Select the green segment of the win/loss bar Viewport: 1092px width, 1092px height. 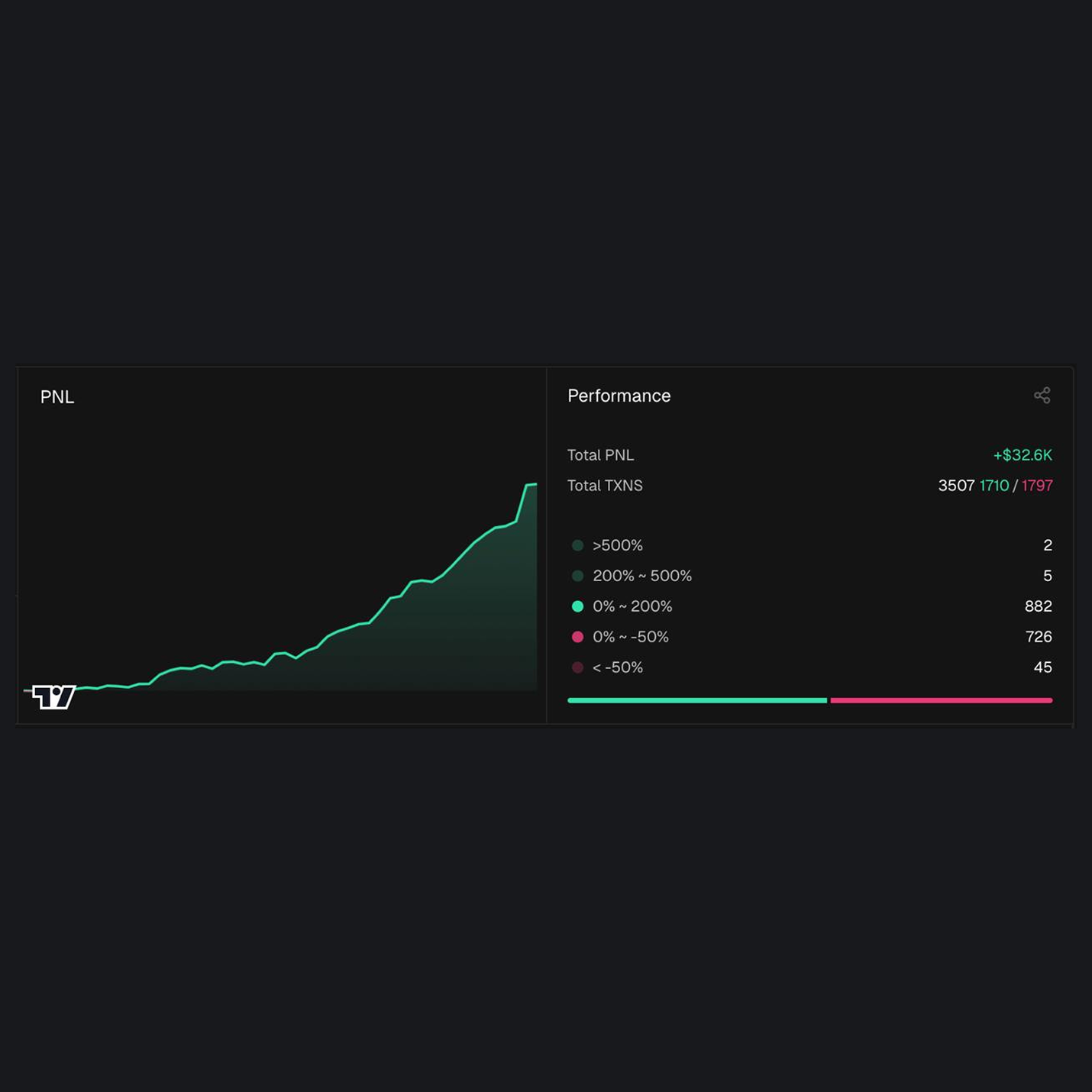coord(696,700)
